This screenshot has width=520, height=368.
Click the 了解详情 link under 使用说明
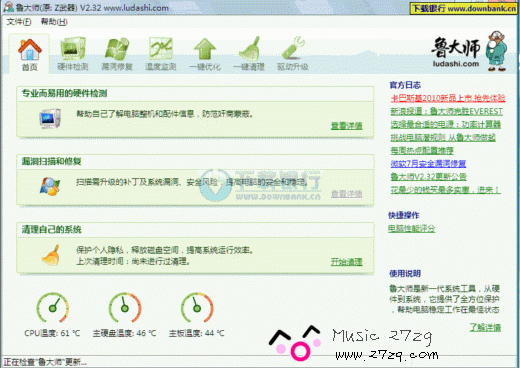(x=485, y=327)
